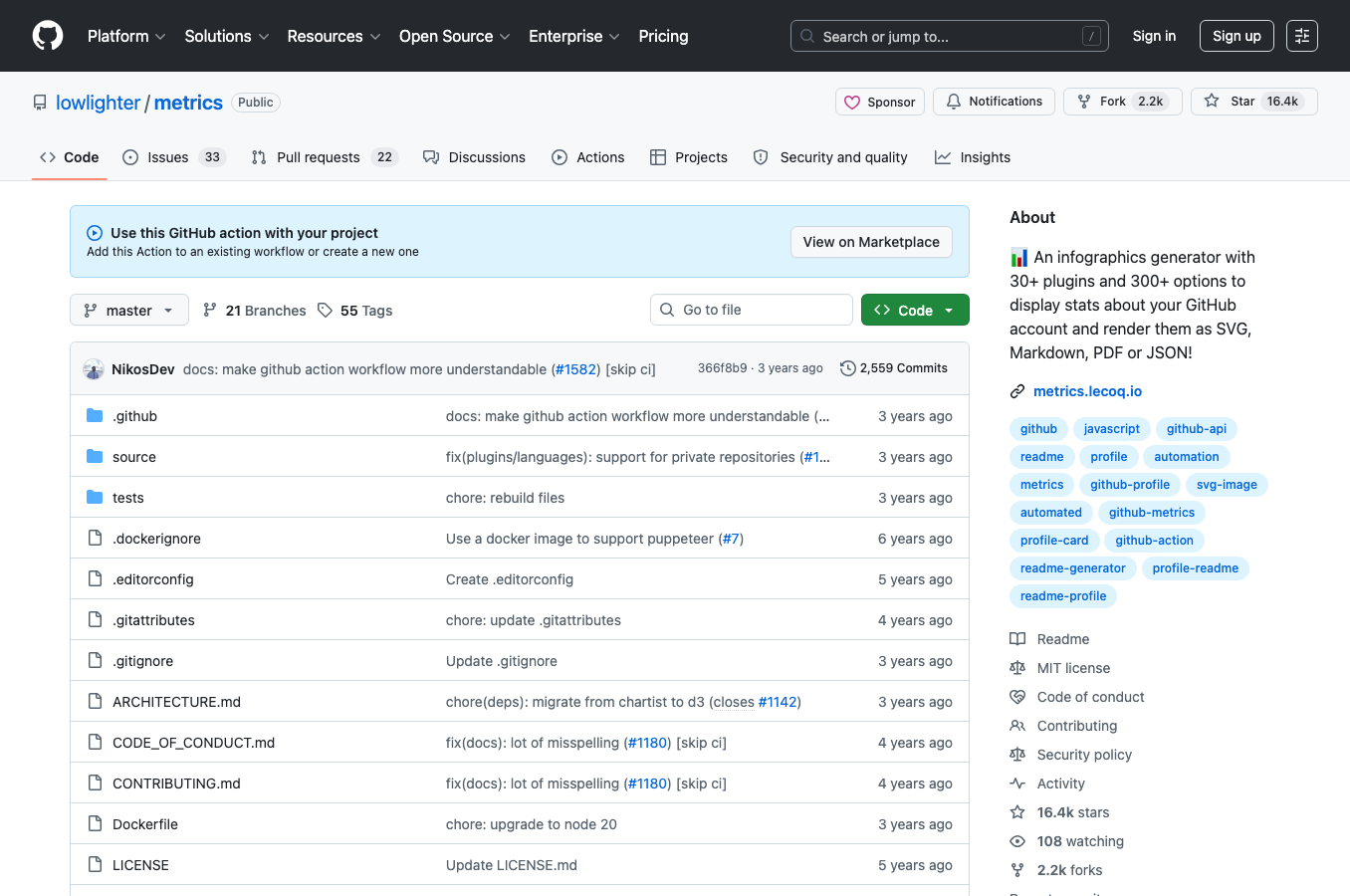Select the readme-generator topic tag

1072,568
